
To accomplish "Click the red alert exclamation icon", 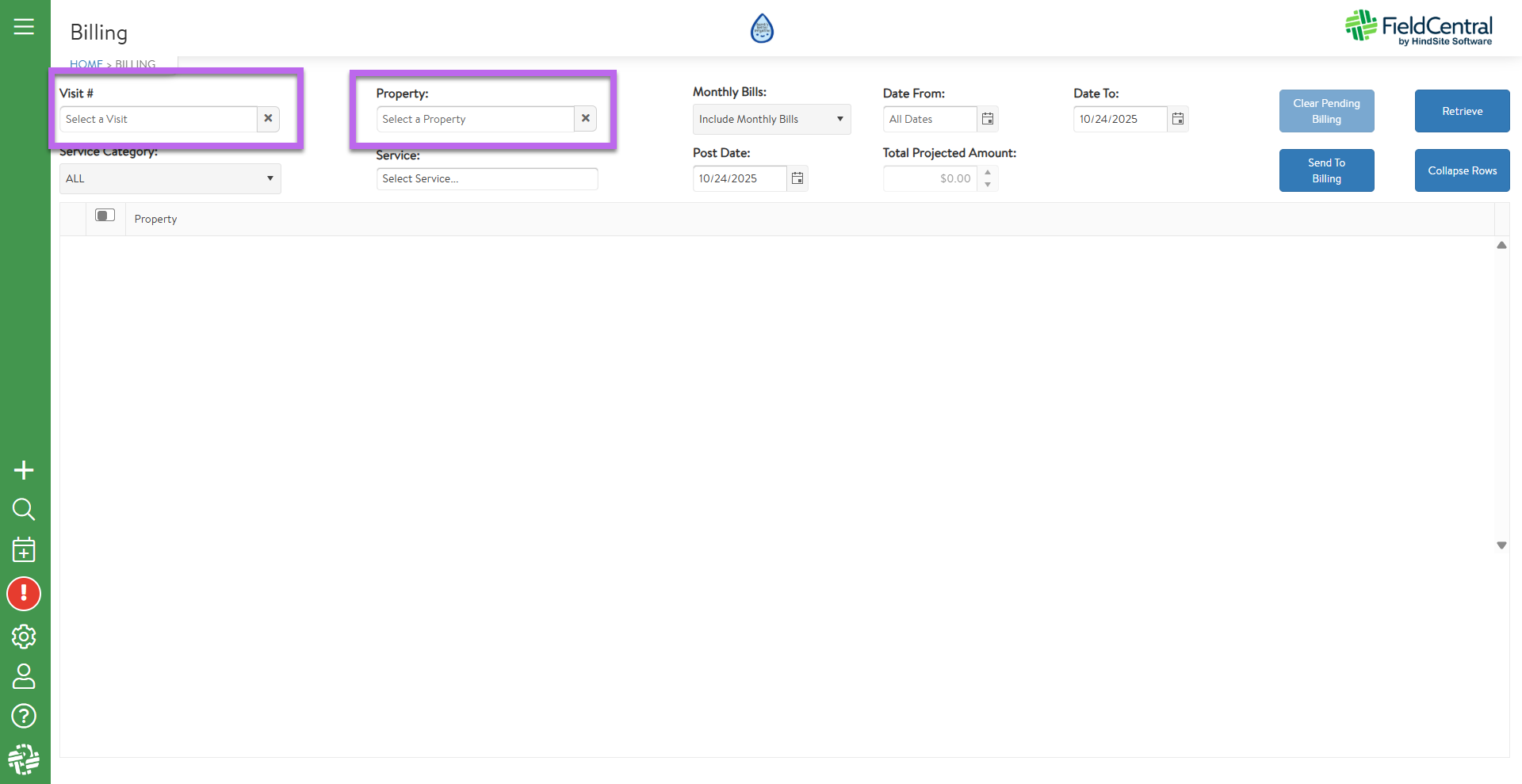I will 24,594.
